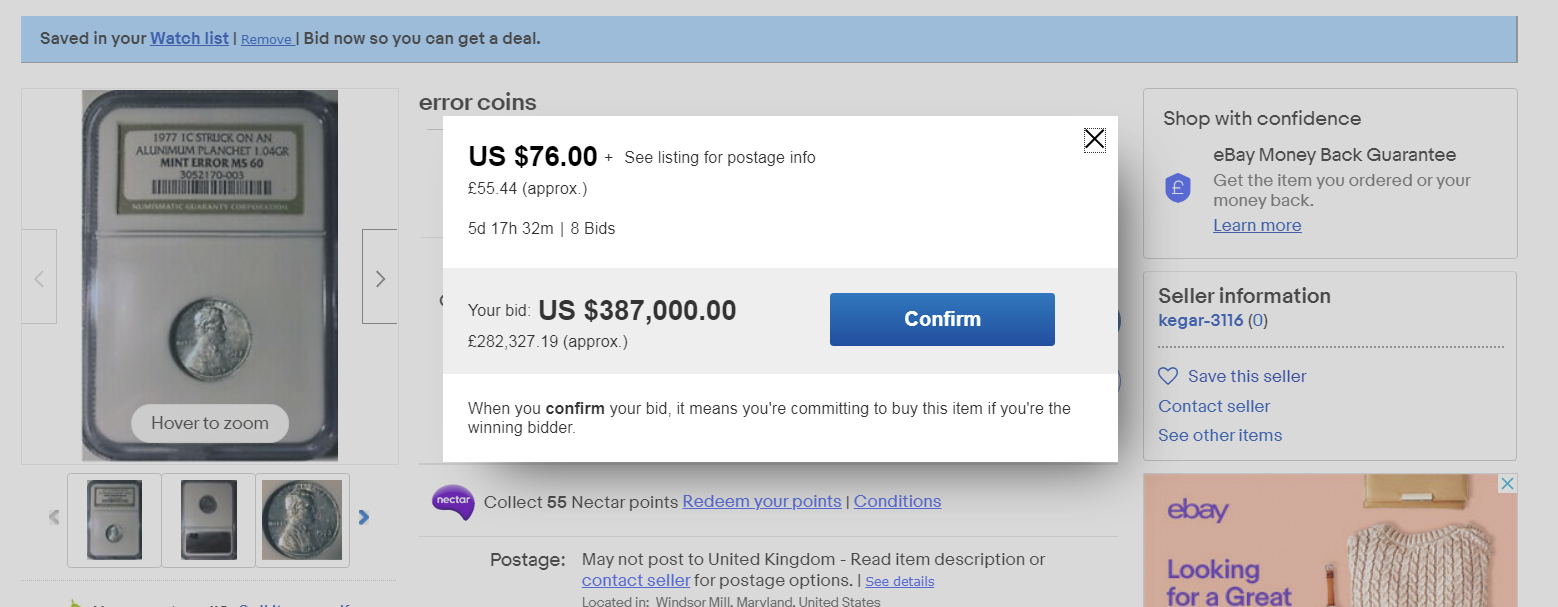Image resolution: width=1558 pixels, height=607 pixels.
Task: Click Remove from watch list link
Action: click(x=266, y=40)
